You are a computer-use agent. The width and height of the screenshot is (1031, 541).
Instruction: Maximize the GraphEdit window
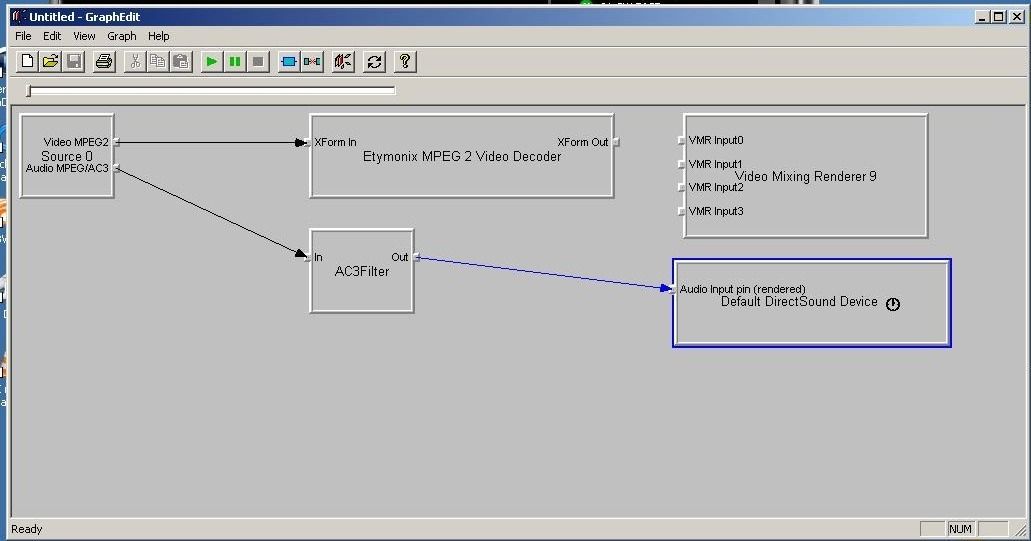click(998, 17)
